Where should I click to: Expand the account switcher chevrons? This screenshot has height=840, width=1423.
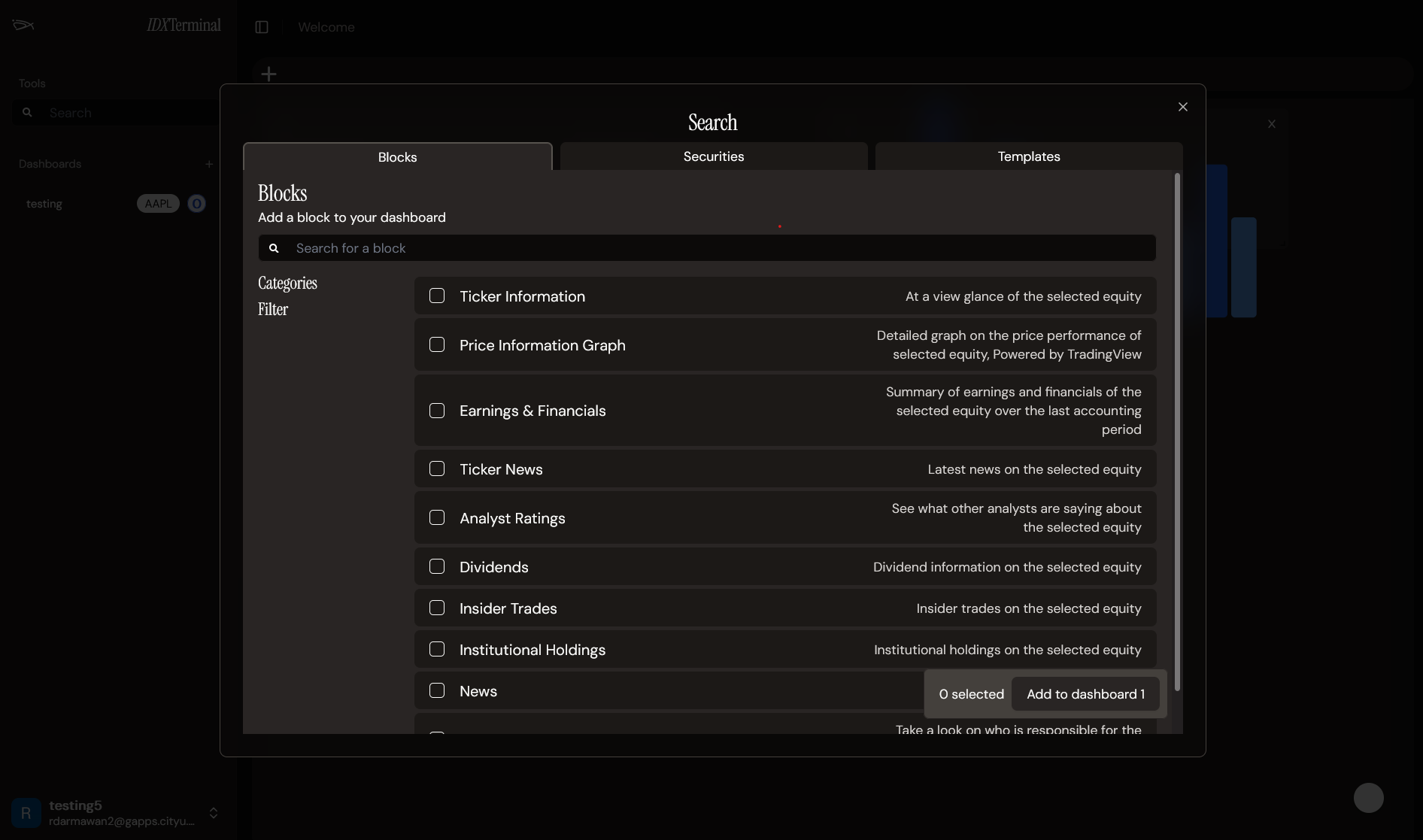(214, 813)
